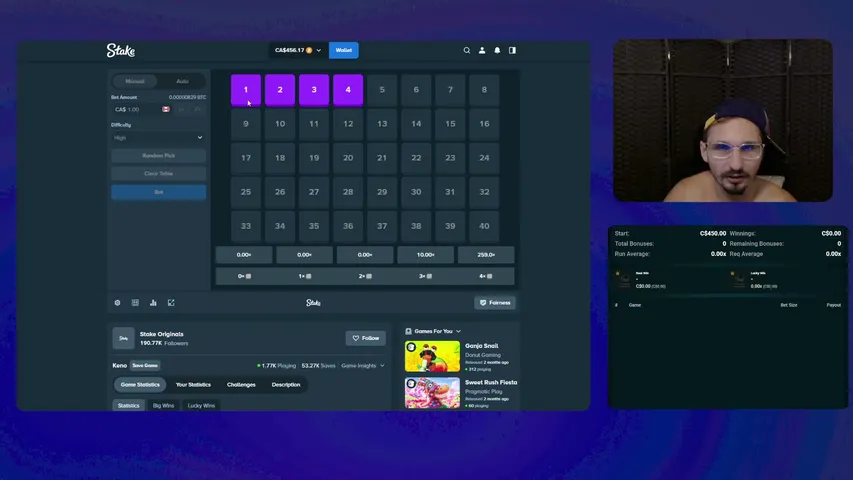
Task: Click the Wallet button
Action: click(x=344, y=50)
